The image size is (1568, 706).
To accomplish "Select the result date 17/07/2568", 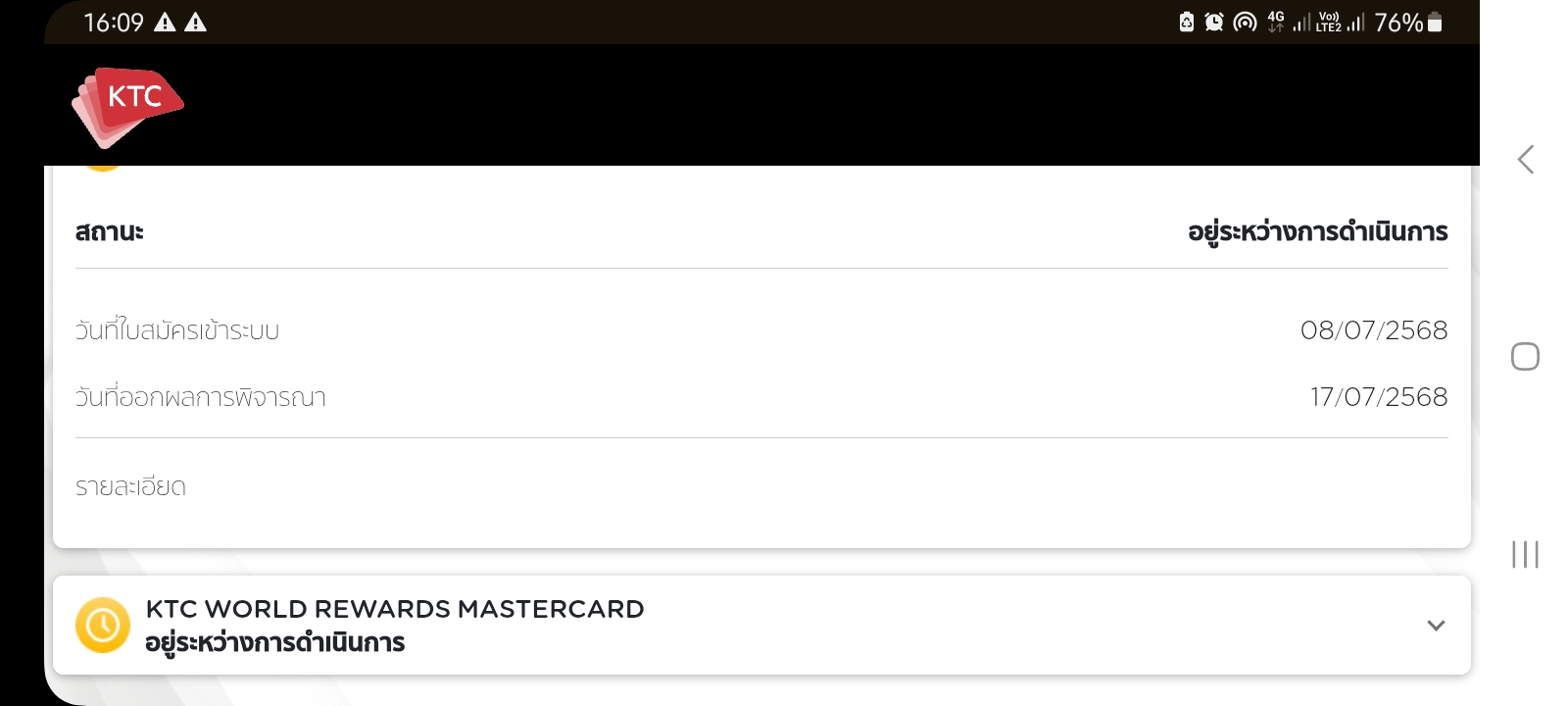I will point(1379,396).
